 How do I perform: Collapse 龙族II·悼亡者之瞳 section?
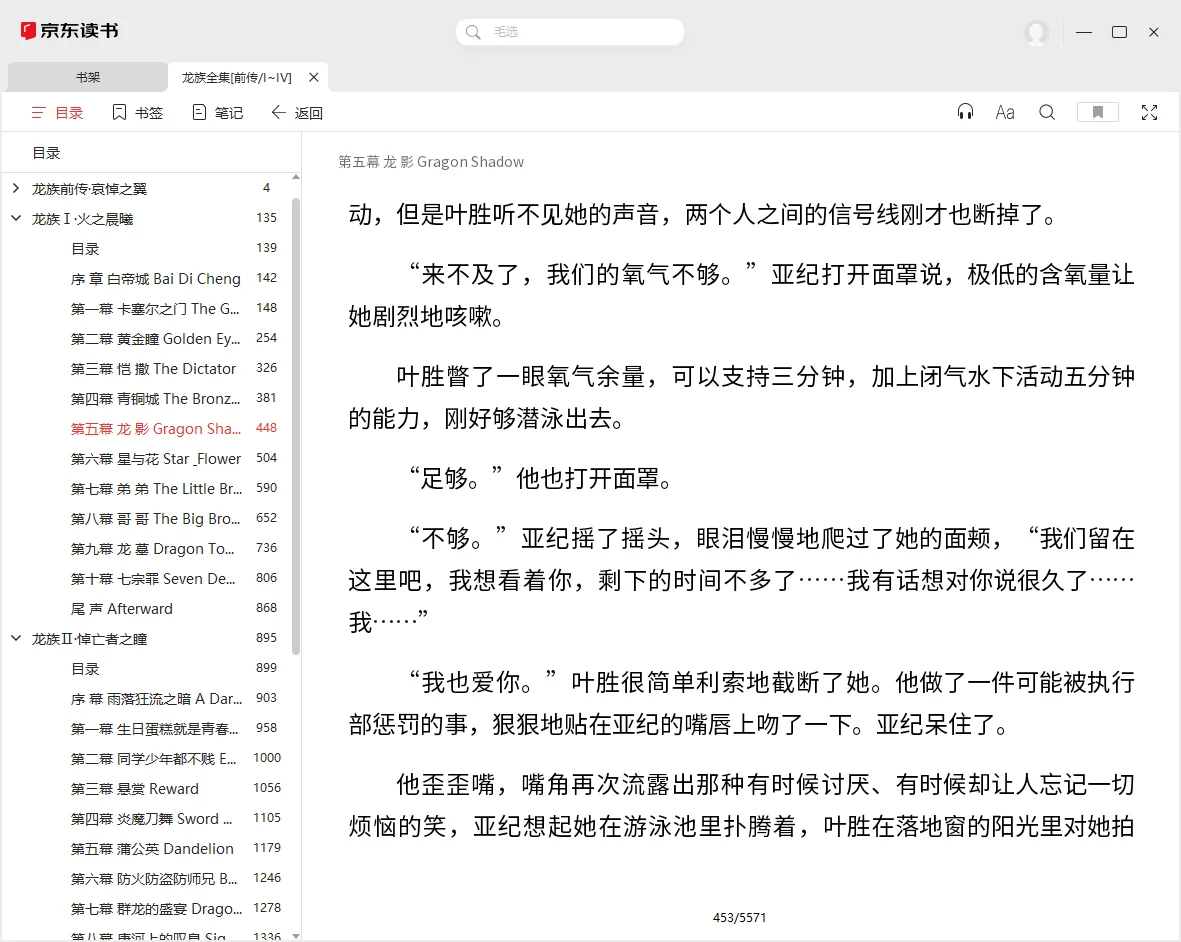[16, 639]
